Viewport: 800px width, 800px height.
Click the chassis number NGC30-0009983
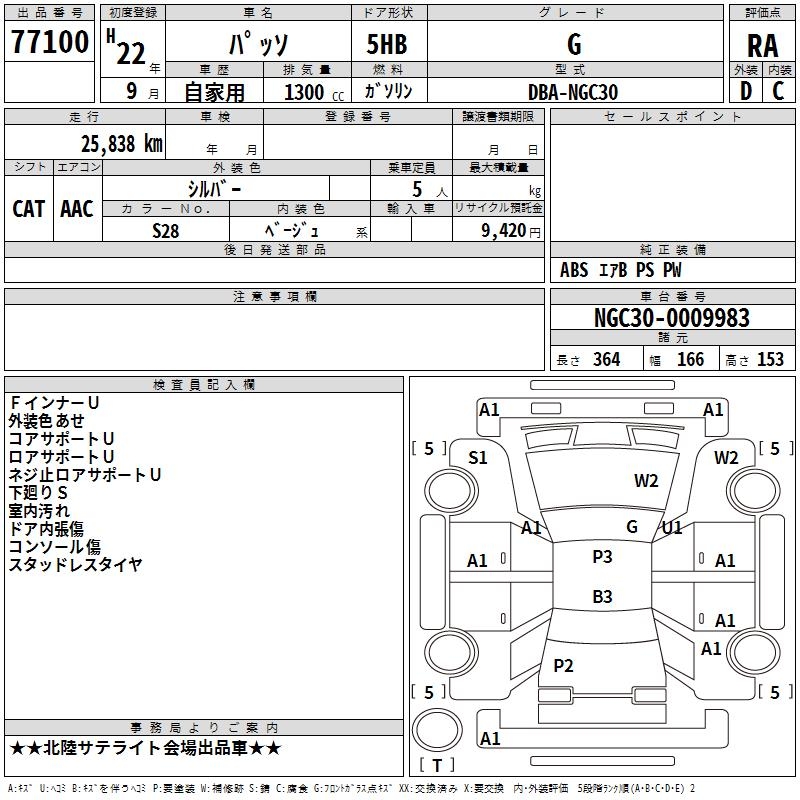coord(672,317)
